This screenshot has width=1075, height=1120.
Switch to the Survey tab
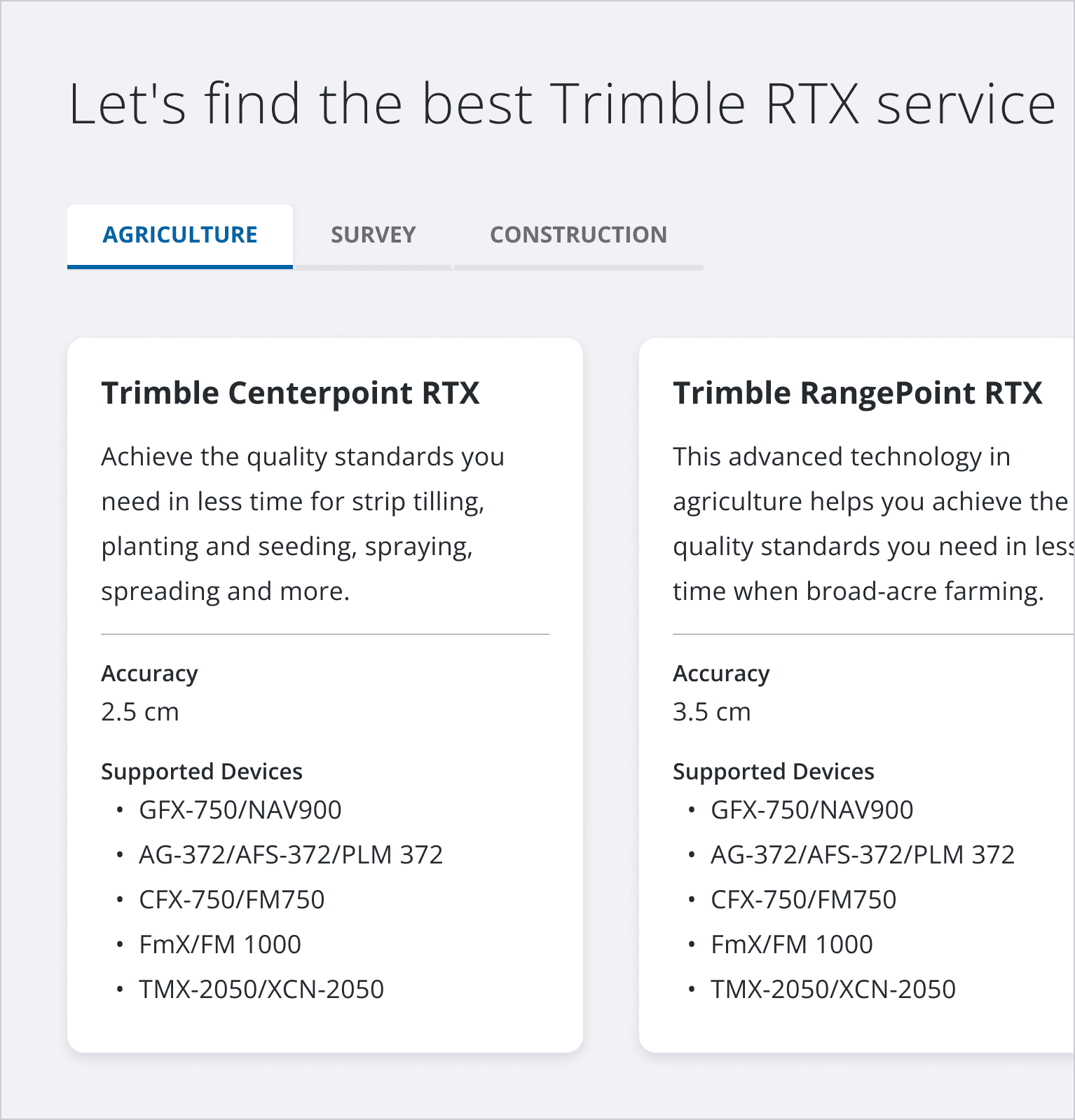[x=374, y=235]
